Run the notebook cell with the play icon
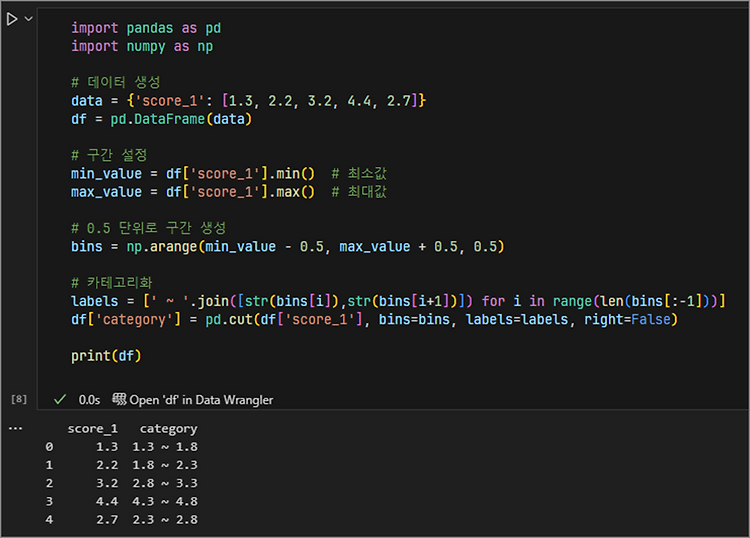 point(12,19)
